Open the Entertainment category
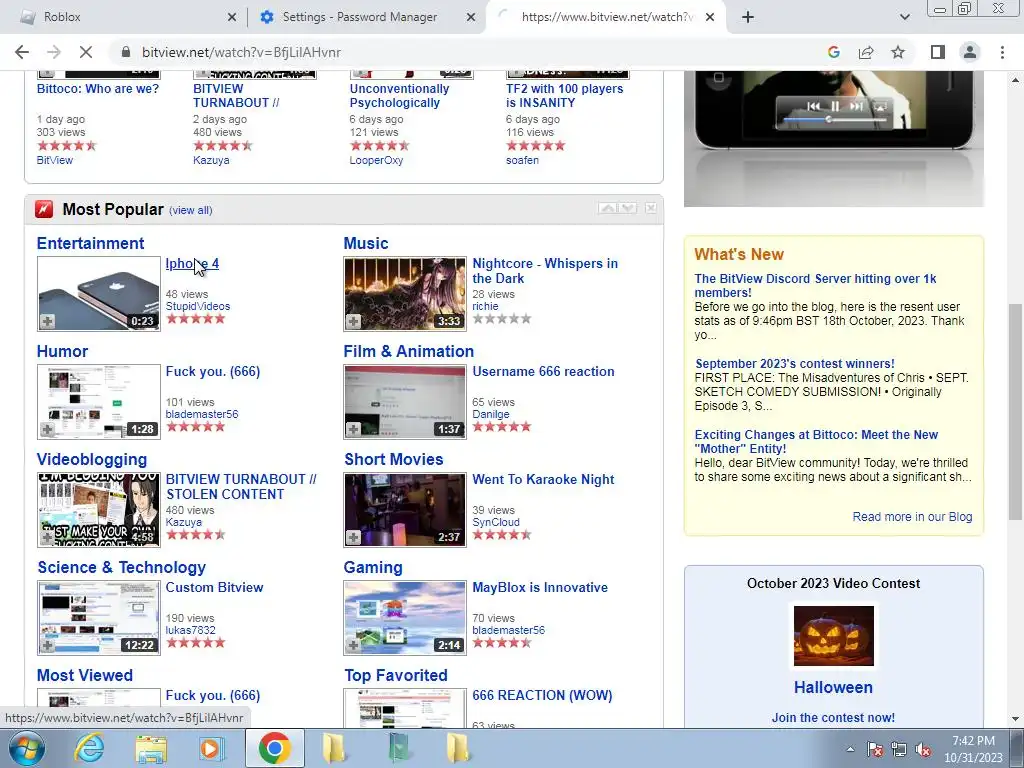The height and width of the screenshot is (768, 1024). click(90, 244)
